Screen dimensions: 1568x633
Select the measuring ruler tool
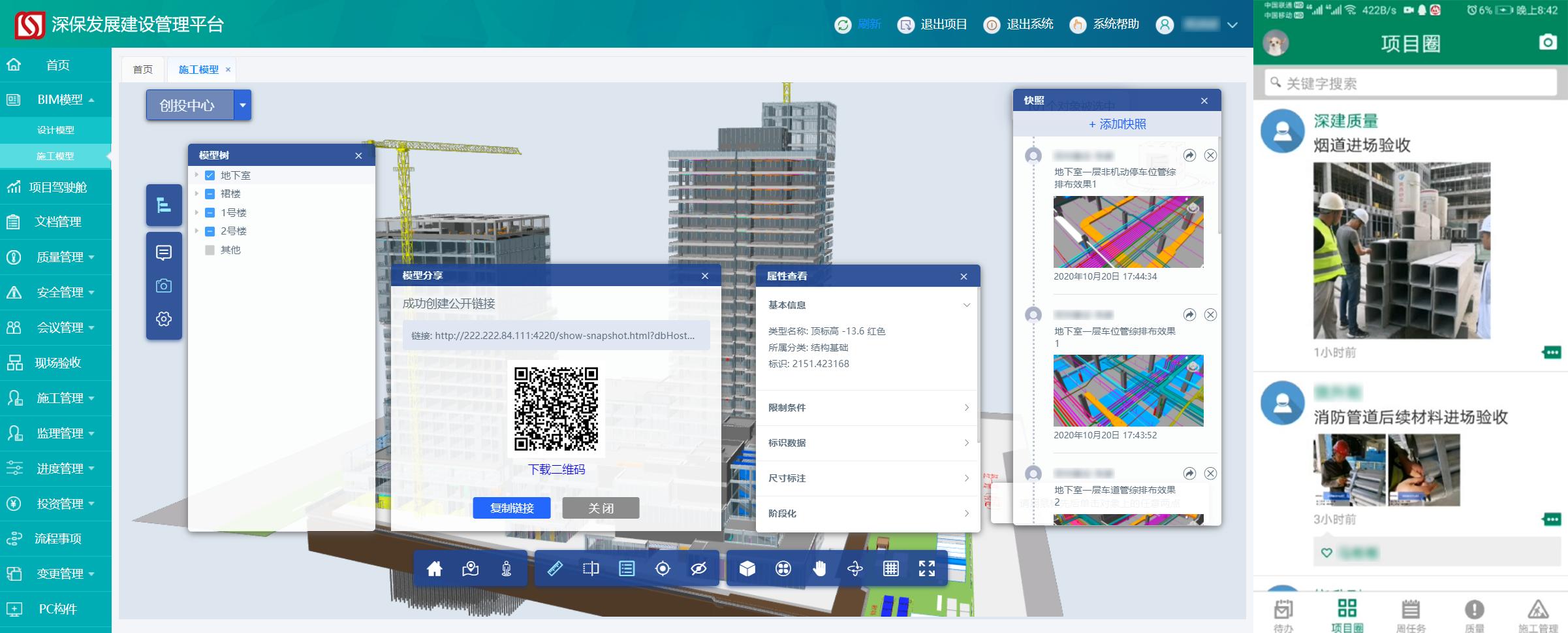click(x=555, y=568)
